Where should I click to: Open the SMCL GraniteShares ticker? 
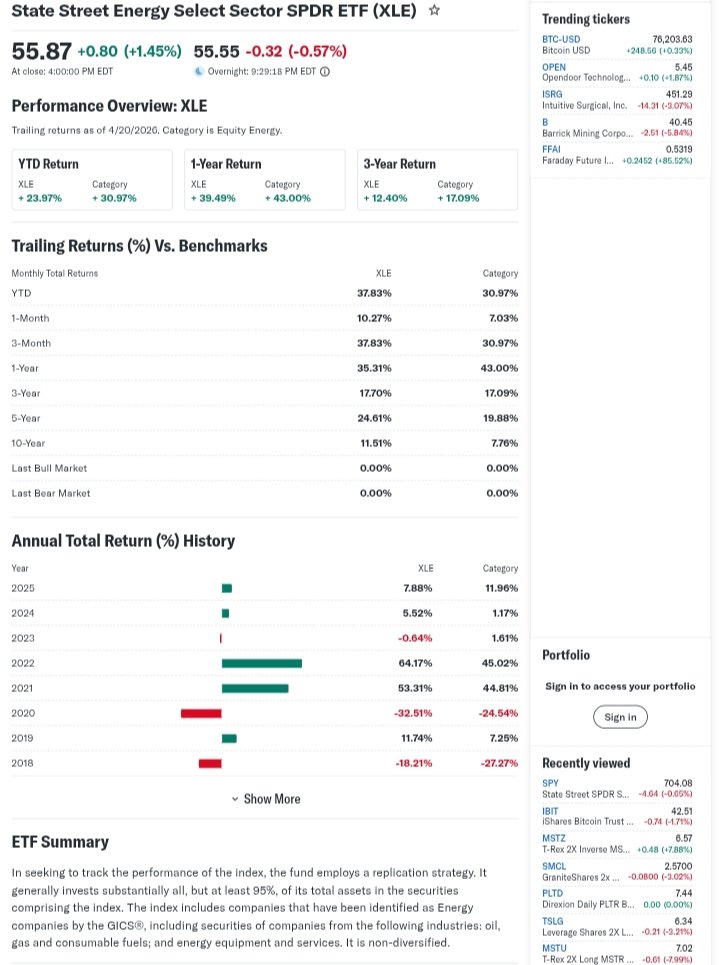(554, 866)
